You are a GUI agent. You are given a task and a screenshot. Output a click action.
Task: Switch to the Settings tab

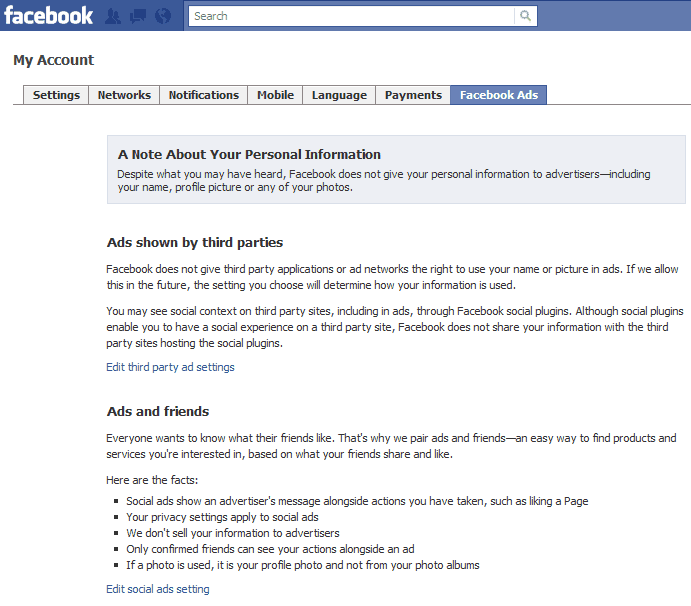(56, 95)
